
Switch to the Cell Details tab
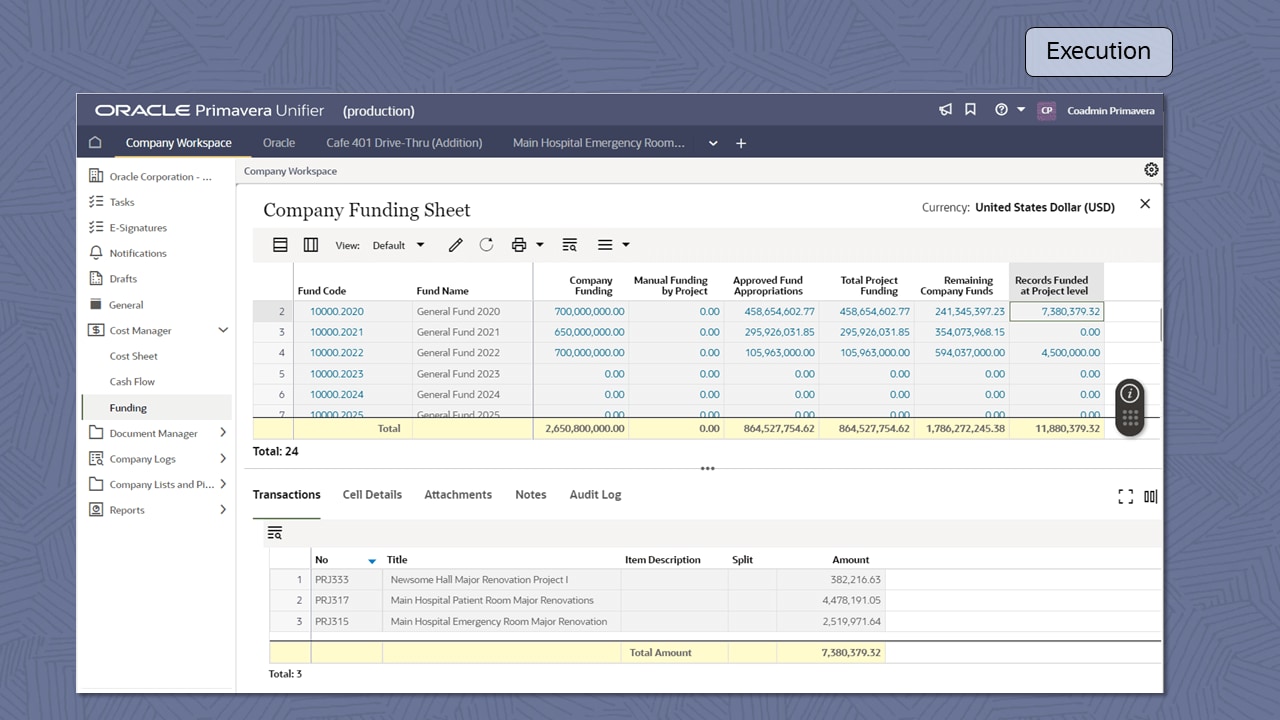tap(372, 495)
